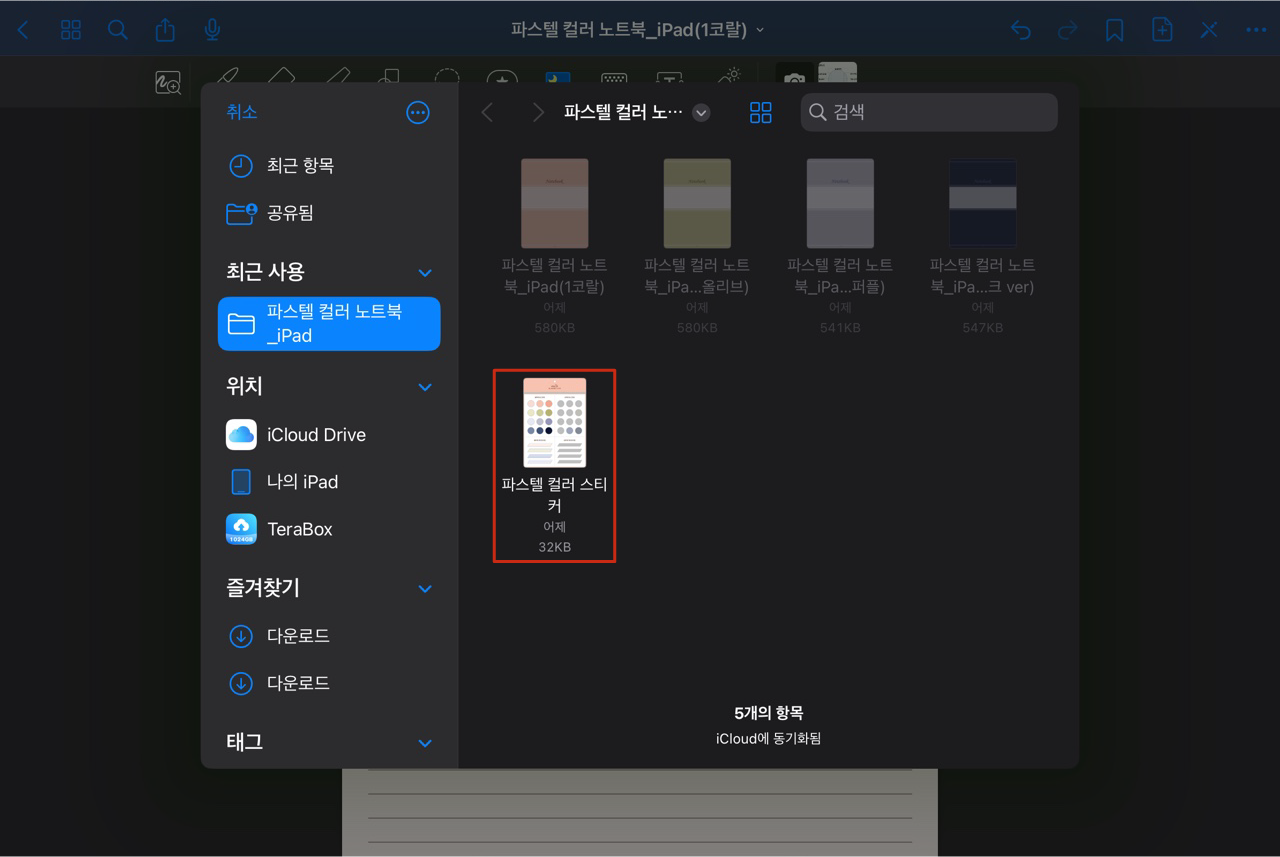Switch the file browser to grid view
The image size is (1280, 857).
pyautogui.click(x=761, y=112)
